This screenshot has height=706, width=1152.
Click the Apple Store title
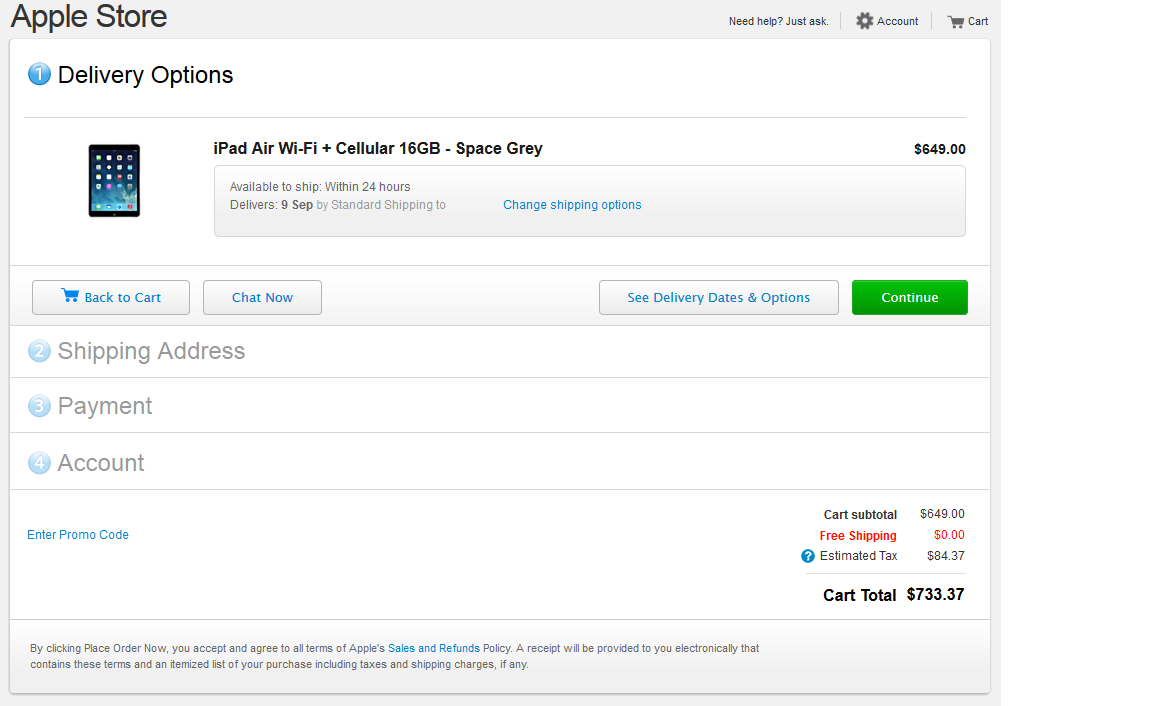pos(89,16)
